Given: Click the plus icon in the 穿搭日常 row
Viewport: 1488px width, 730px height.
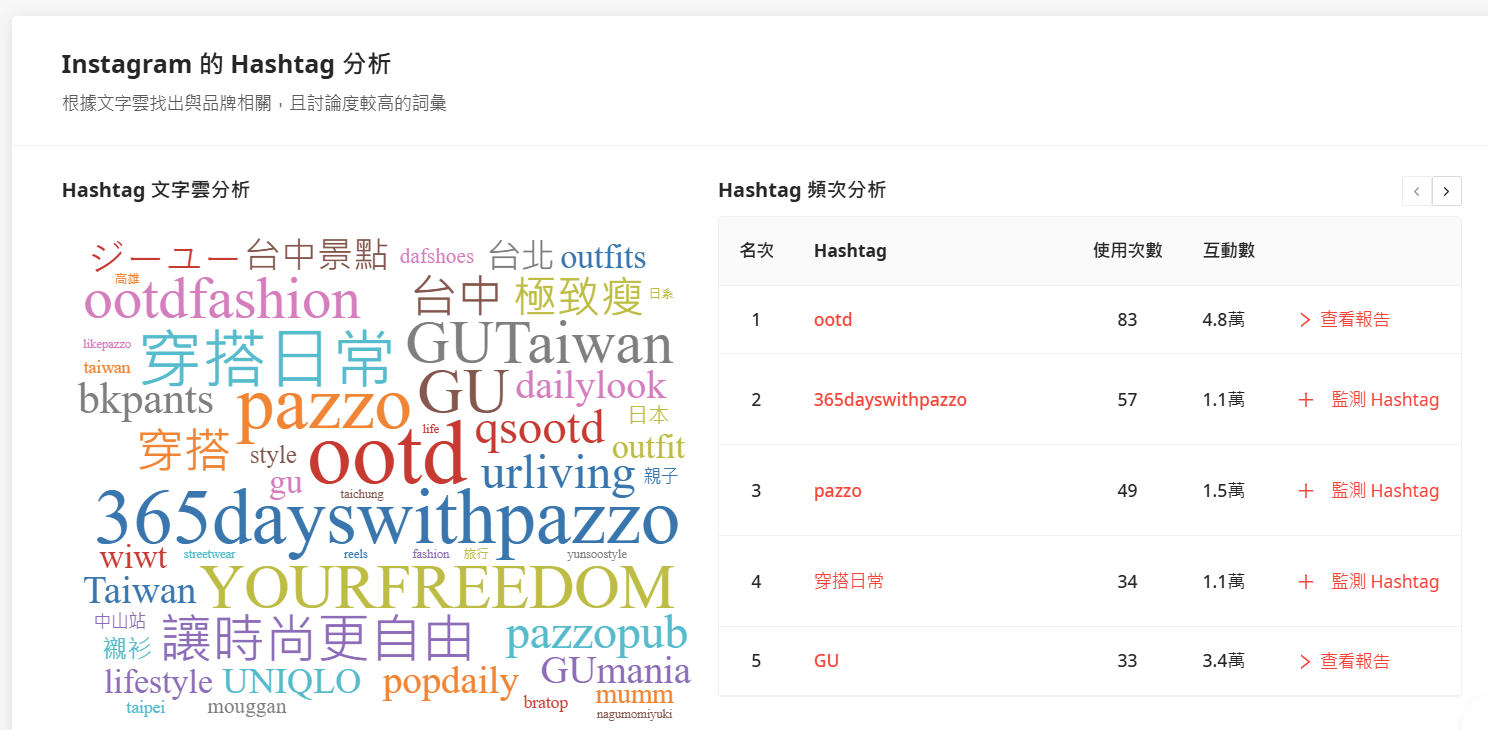Looking at the screenshot, I should tap(1305, 582).
